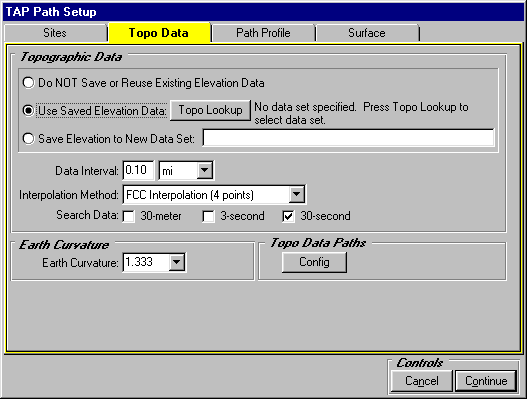Open the Path Profile tab
Image resolution: width=527 pixels, height=399 pixels.
[263, 33]
